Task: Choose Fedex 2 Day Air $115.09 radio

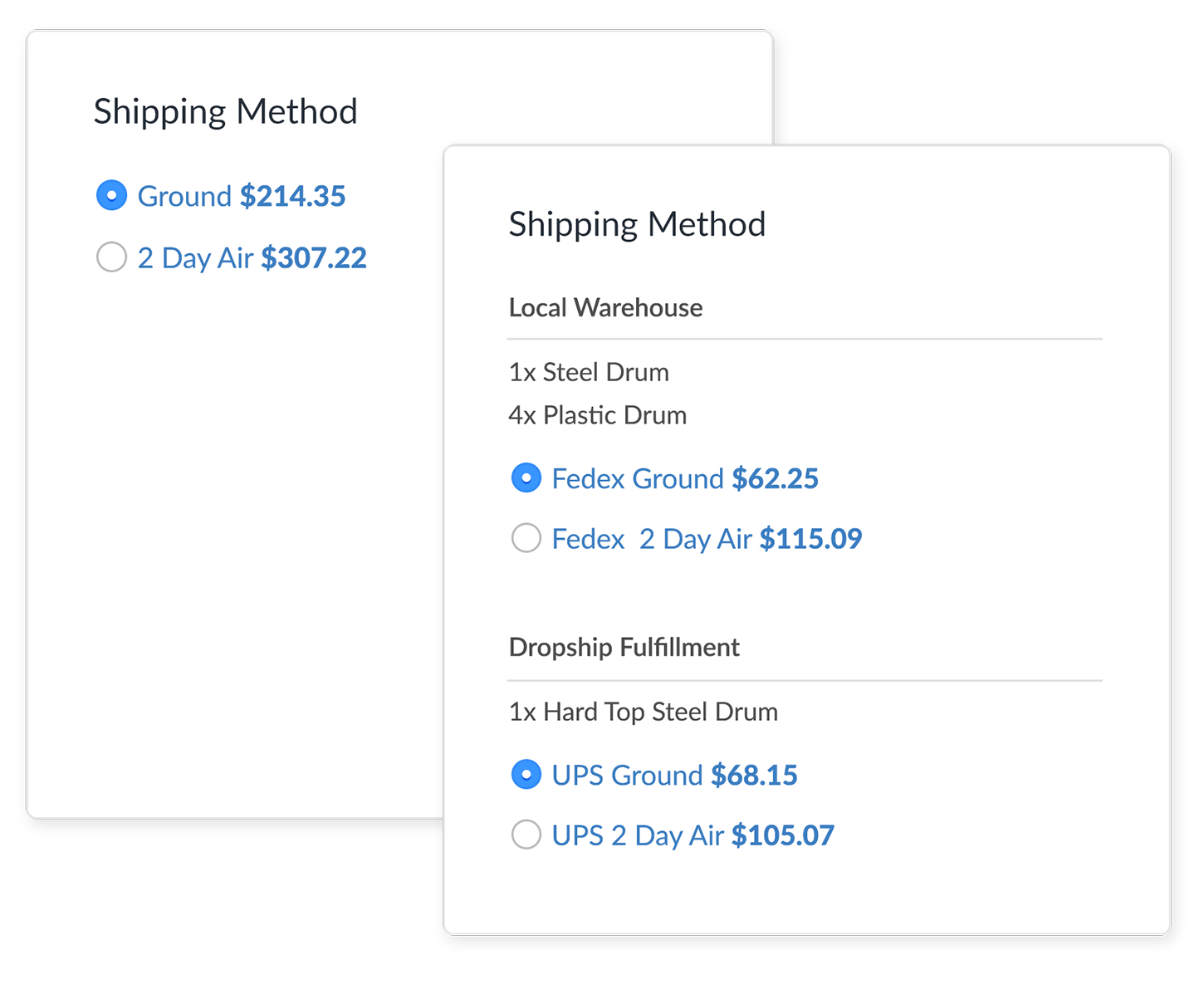Action: [526, 538]
